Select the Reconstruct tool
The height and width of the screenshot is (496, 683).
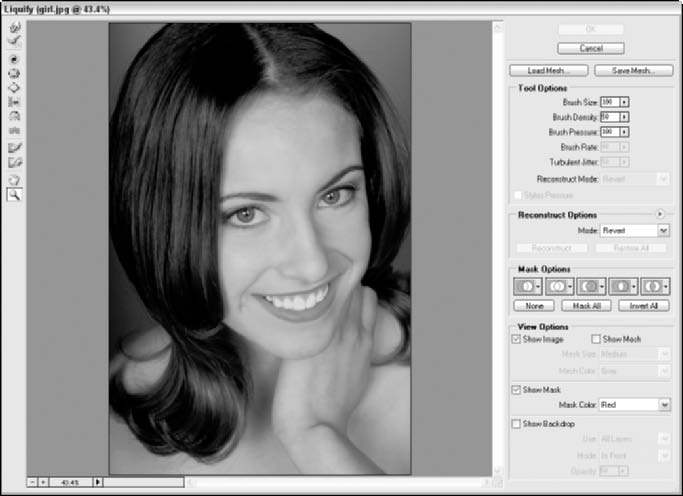[15, 42]
